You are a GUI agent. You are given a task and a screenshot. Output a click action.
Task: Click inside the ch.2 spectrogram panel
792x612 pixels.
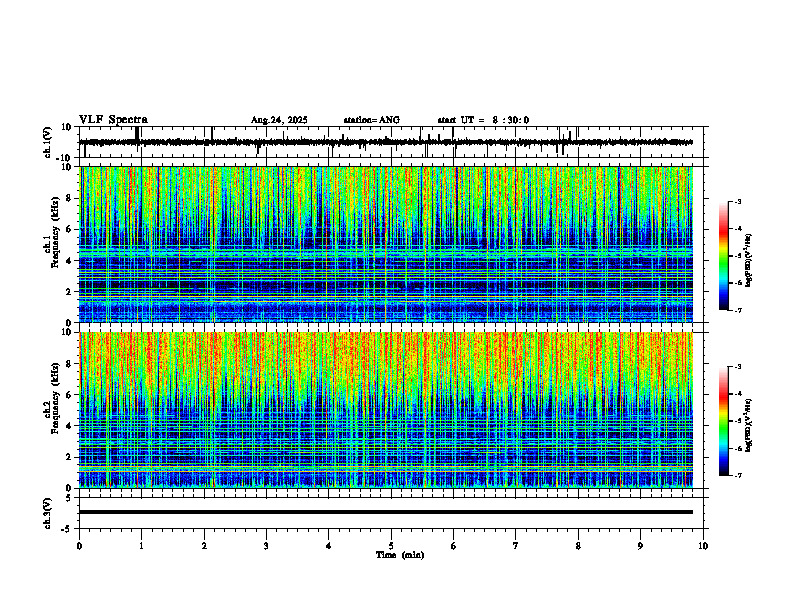tap(385, 410)
